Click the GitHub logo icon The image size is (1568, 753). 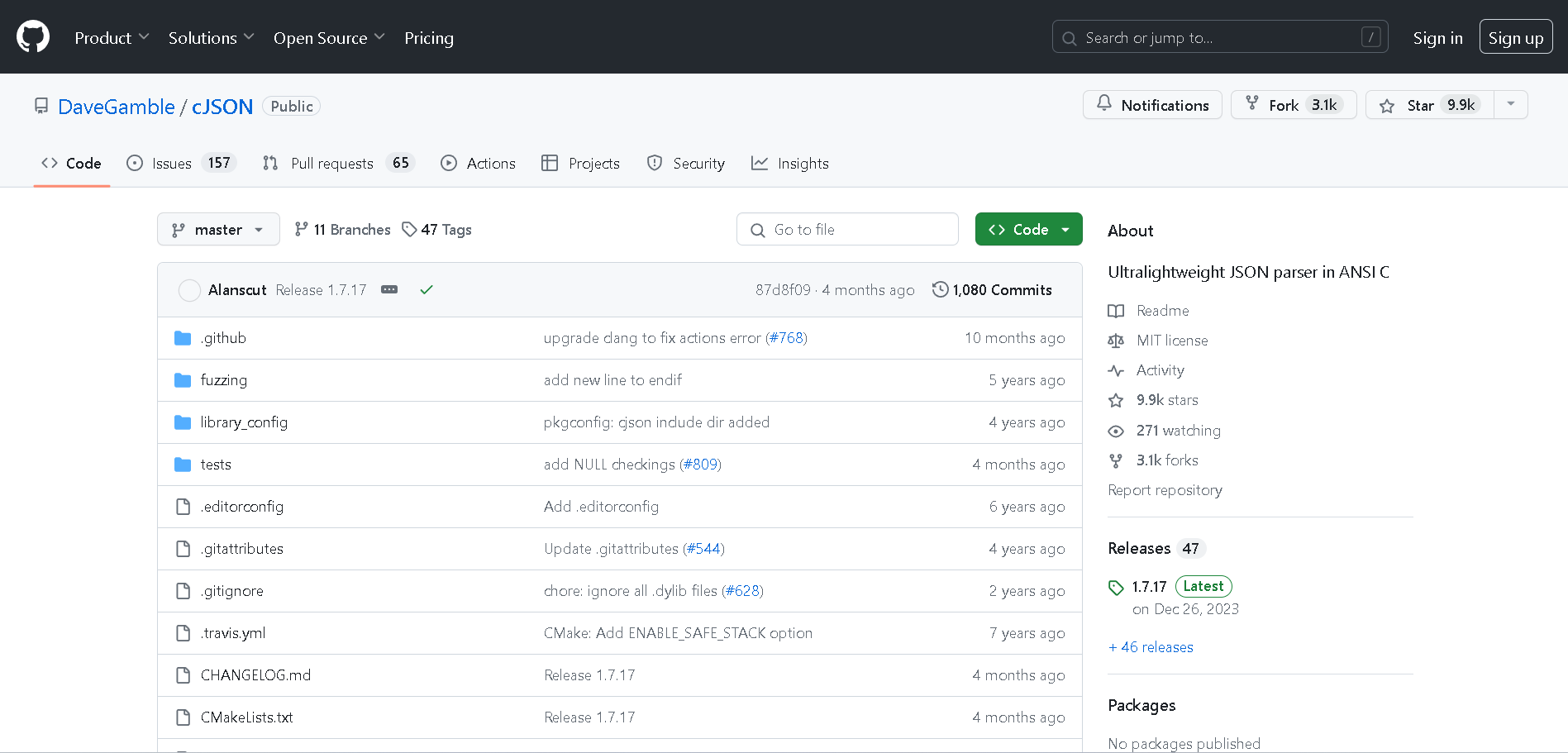(33, 37)
